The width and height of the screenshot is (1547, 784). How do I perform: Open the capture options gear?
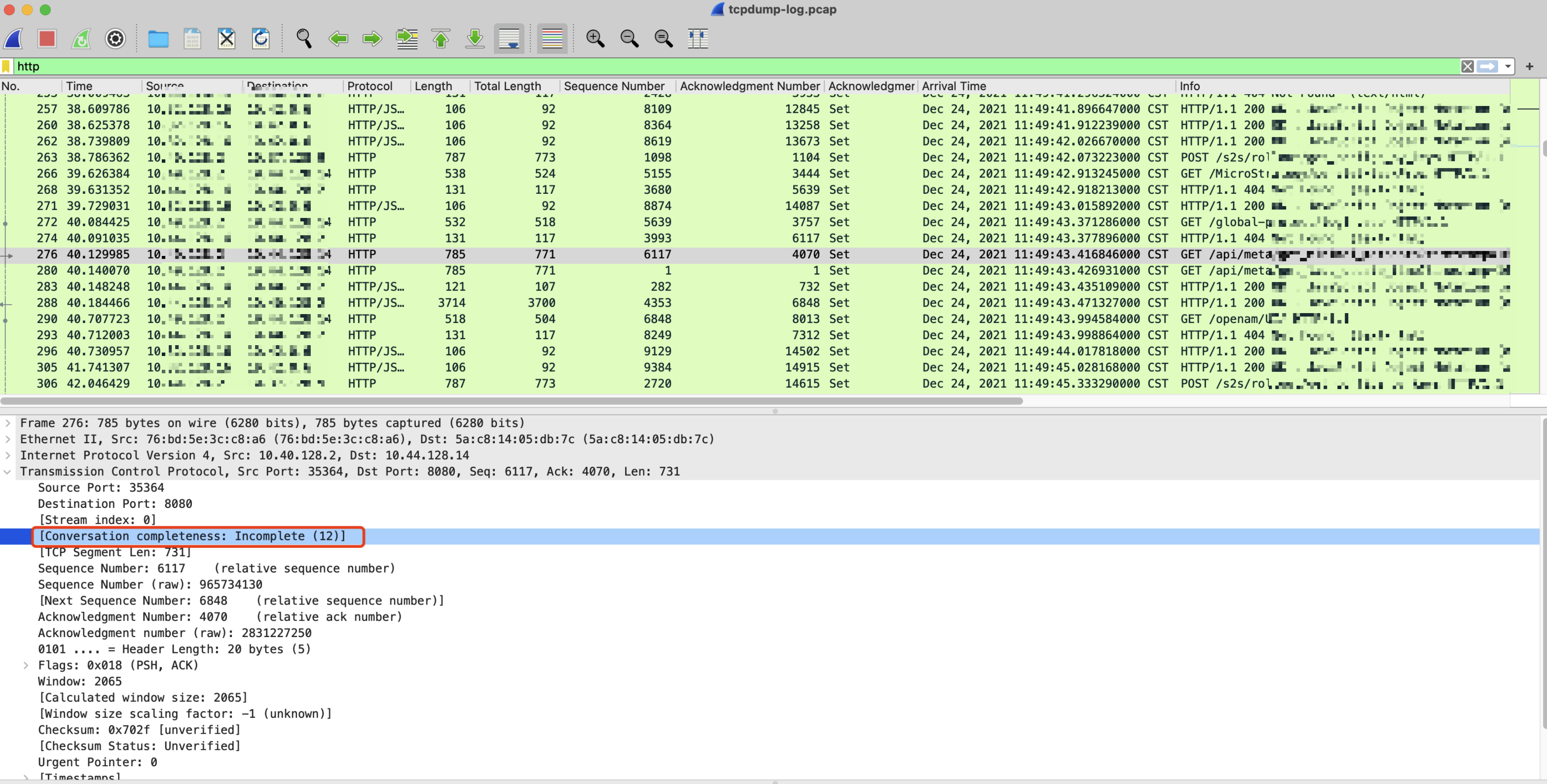click(x=115, y=38)
